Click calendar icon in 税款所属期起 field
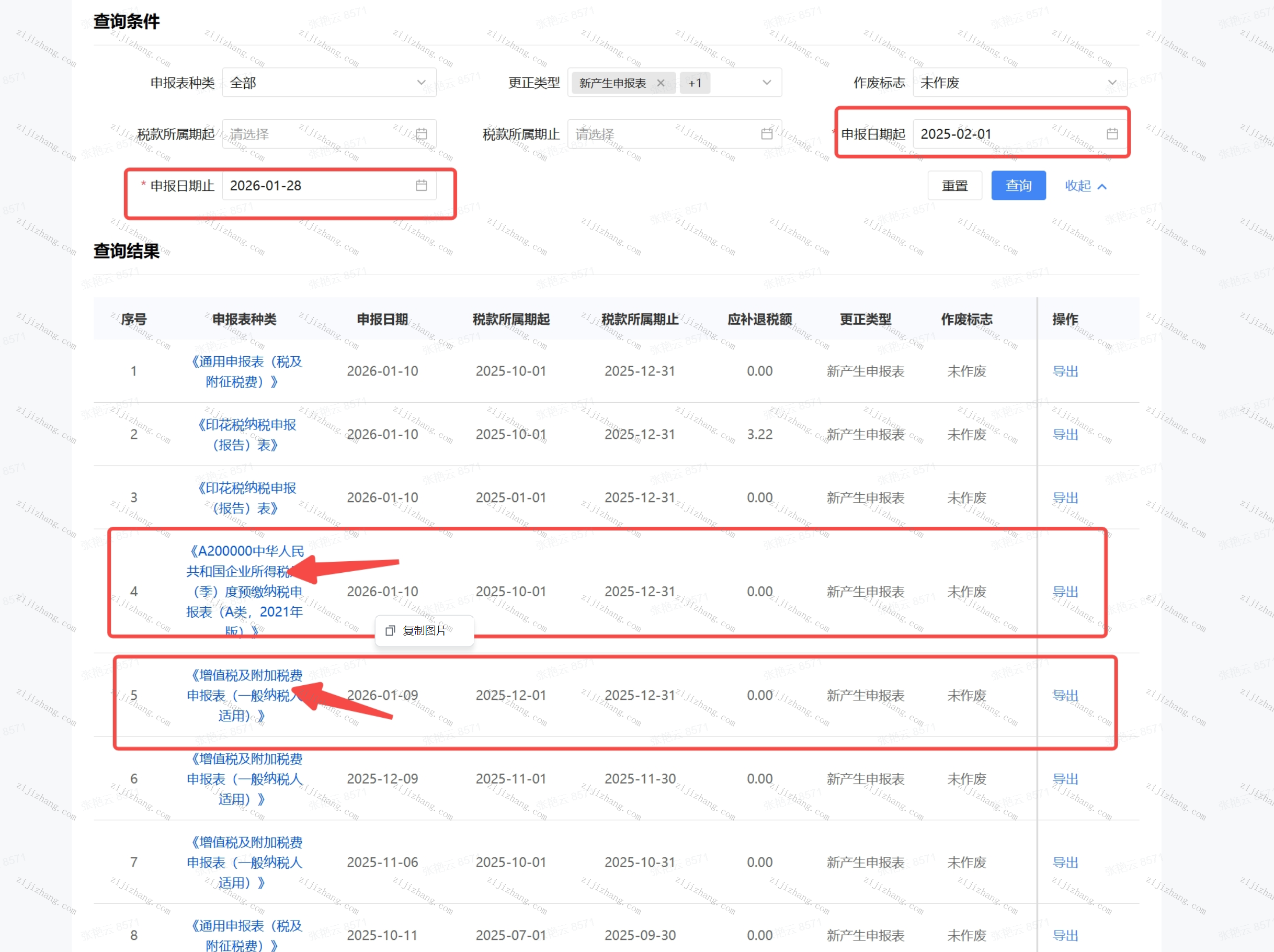This screenshot has height=952, width=1274. (x=421, y=134)
